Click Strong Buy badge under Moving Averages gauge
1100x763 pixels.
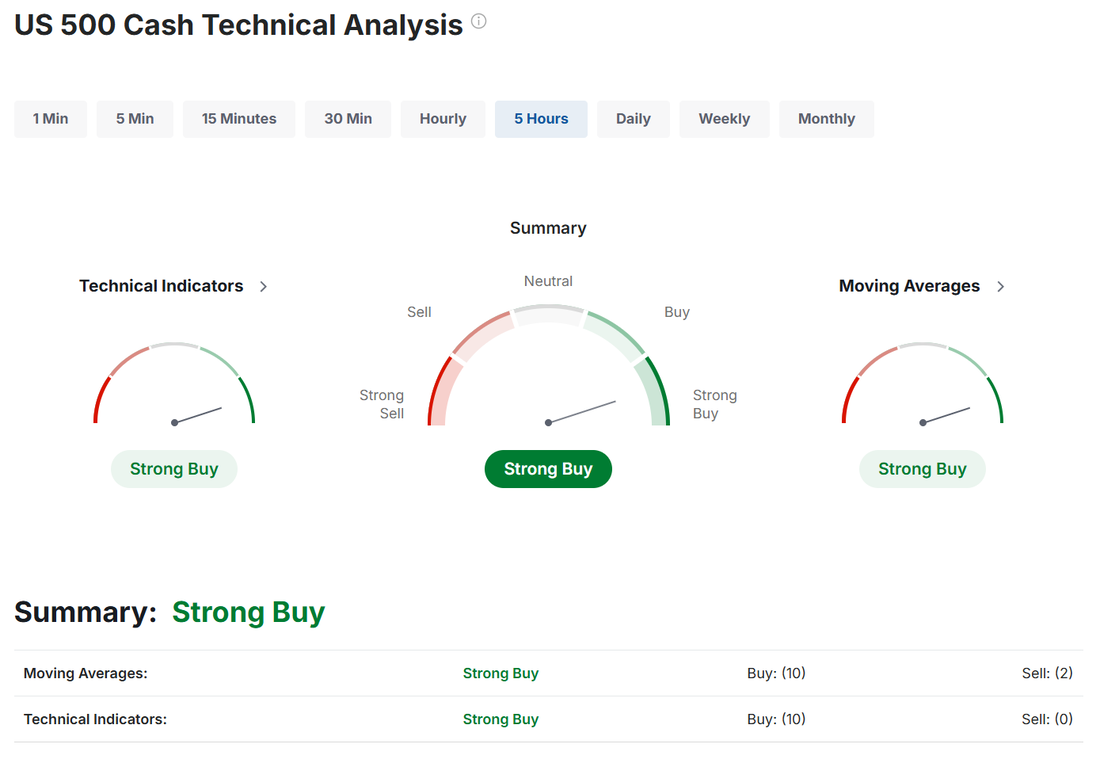[x=923, y=469]
